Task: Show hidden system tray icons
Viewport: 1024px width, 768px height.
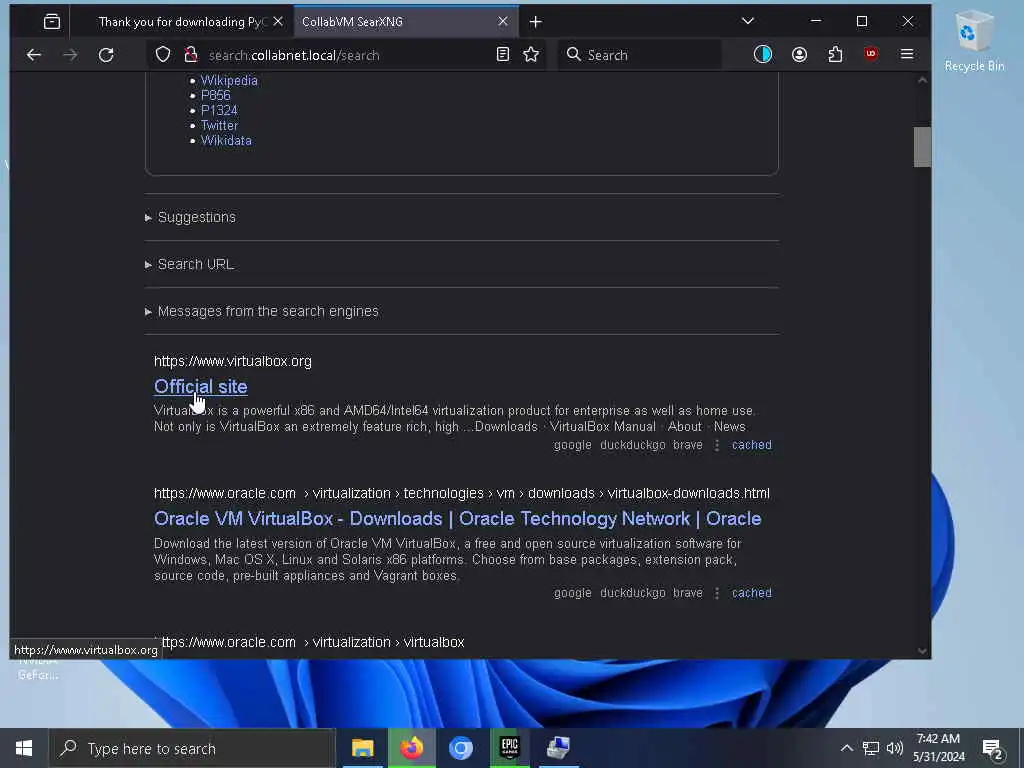Action: tap(846, 748)
